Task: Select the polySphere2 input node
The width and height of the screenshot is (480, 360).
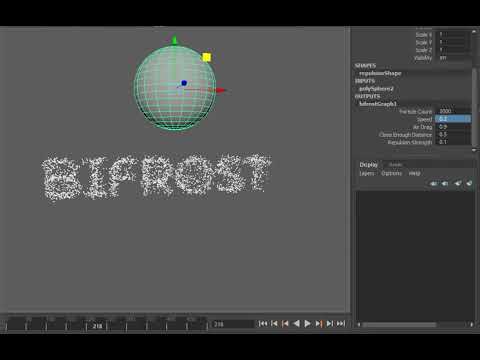Action: tap(376, 89)
